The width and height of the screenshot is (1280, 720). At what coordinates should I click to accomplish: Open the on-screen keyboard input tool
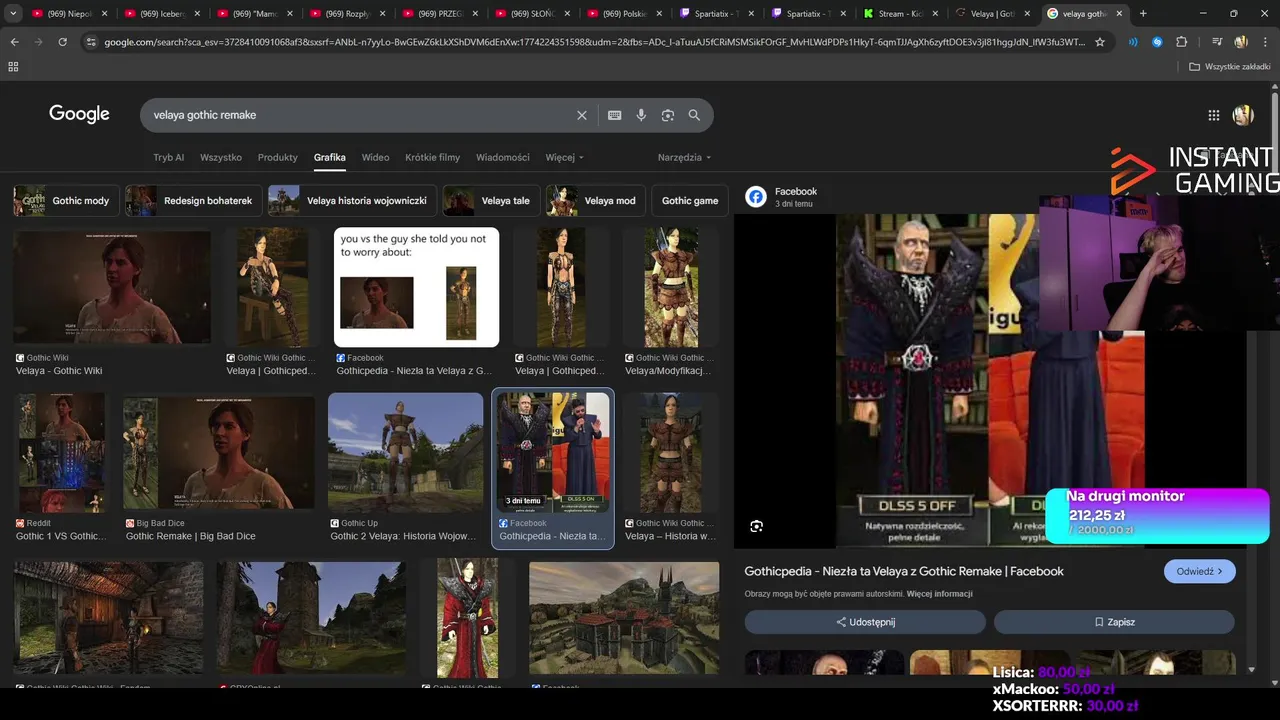615,115
